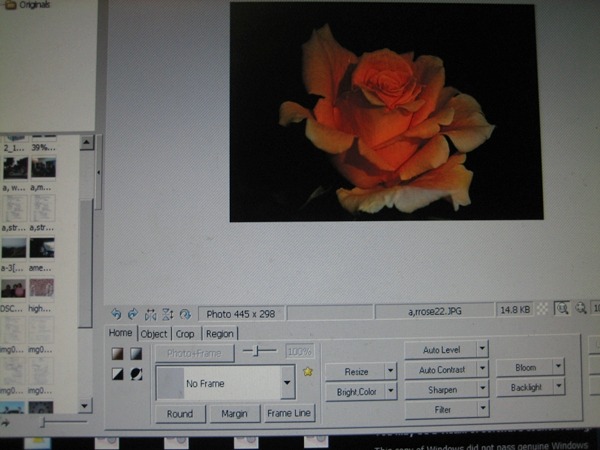Viewport: 600px width, 450px height.
Task: Click the a,rrose22.JPG file name field
Action: (x=434, y=311)
